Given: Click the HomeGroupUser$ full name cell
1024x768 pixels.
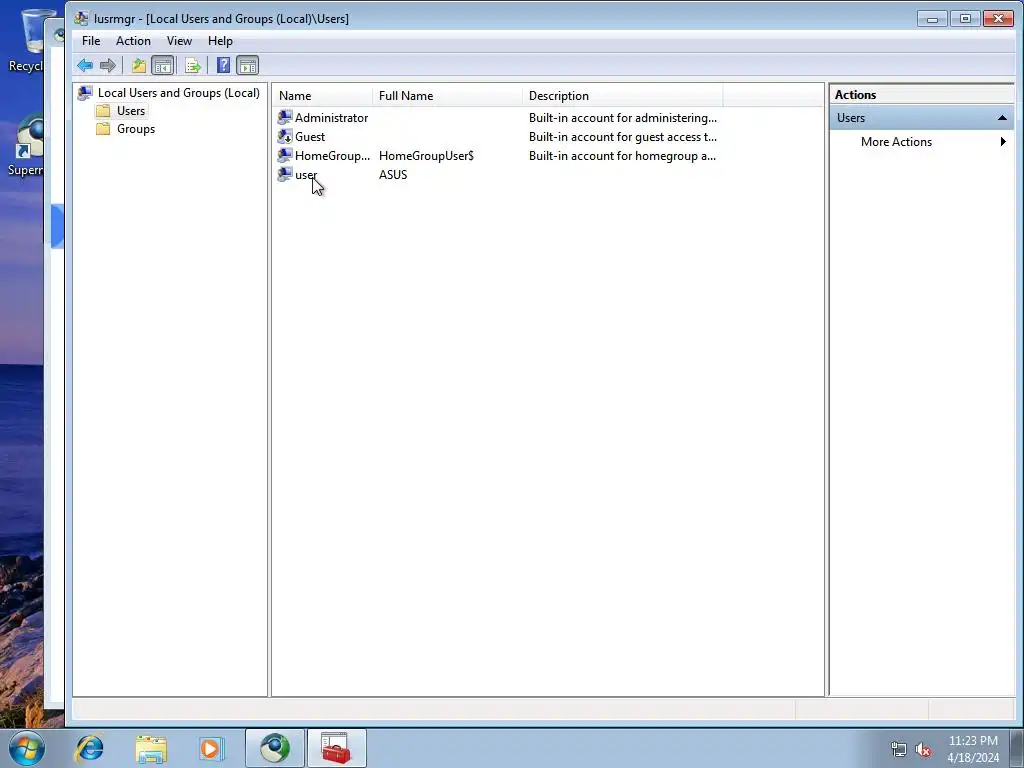Looking at the screenshot, I should pos(426,155).
